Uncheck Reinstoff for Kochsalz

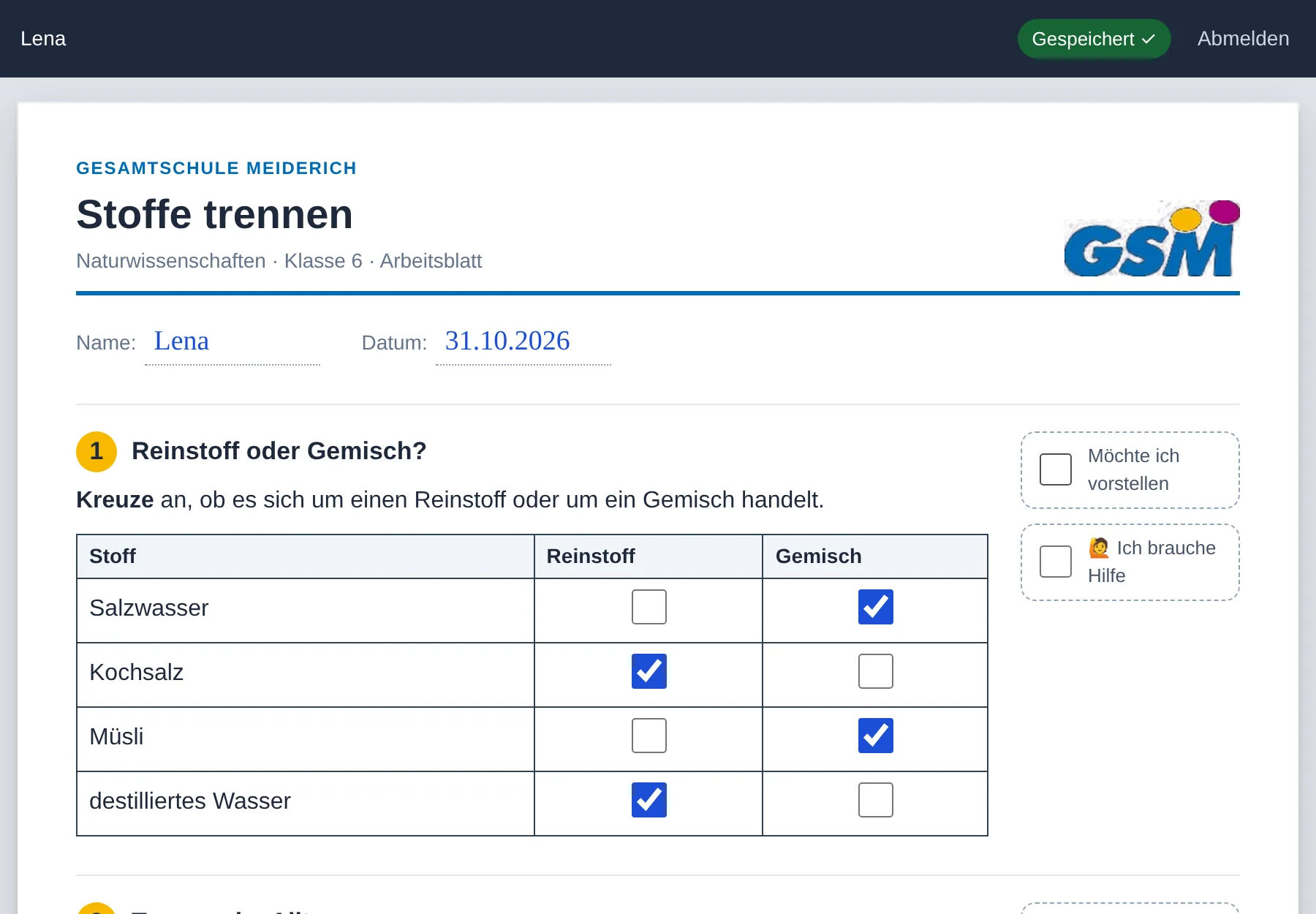click(x=649, y=671)
